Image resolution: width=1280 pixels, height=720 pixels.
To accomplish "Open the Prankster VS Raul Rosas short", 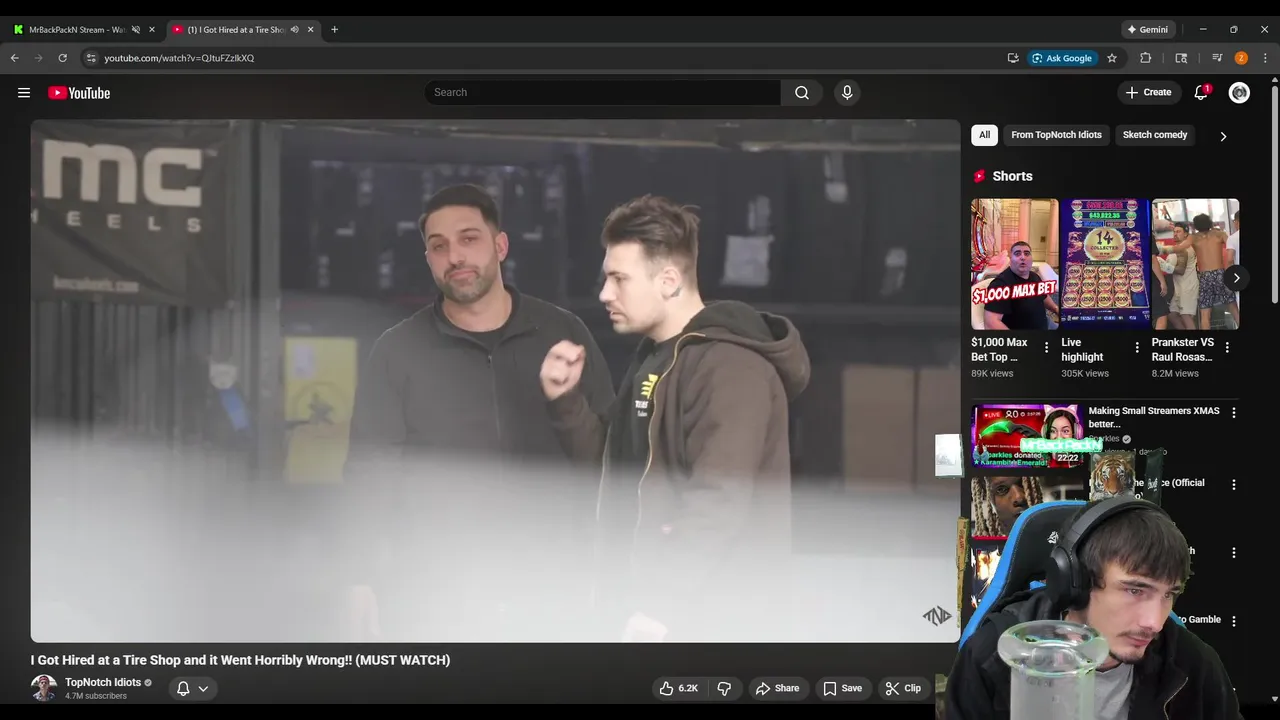I will pos(1195,264).
